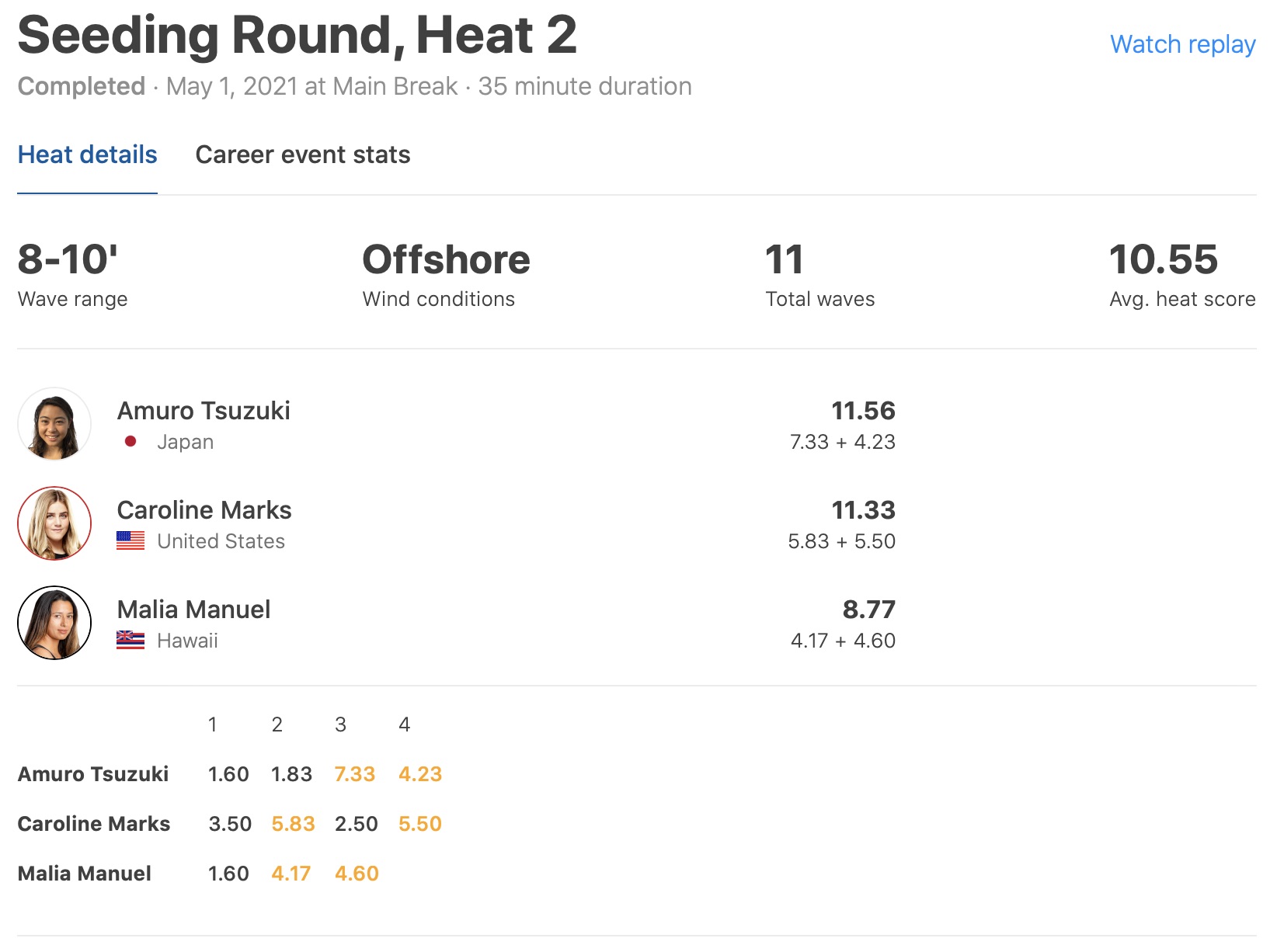Click the United States flag icon

pyautogui.click(x=130, y=541)
